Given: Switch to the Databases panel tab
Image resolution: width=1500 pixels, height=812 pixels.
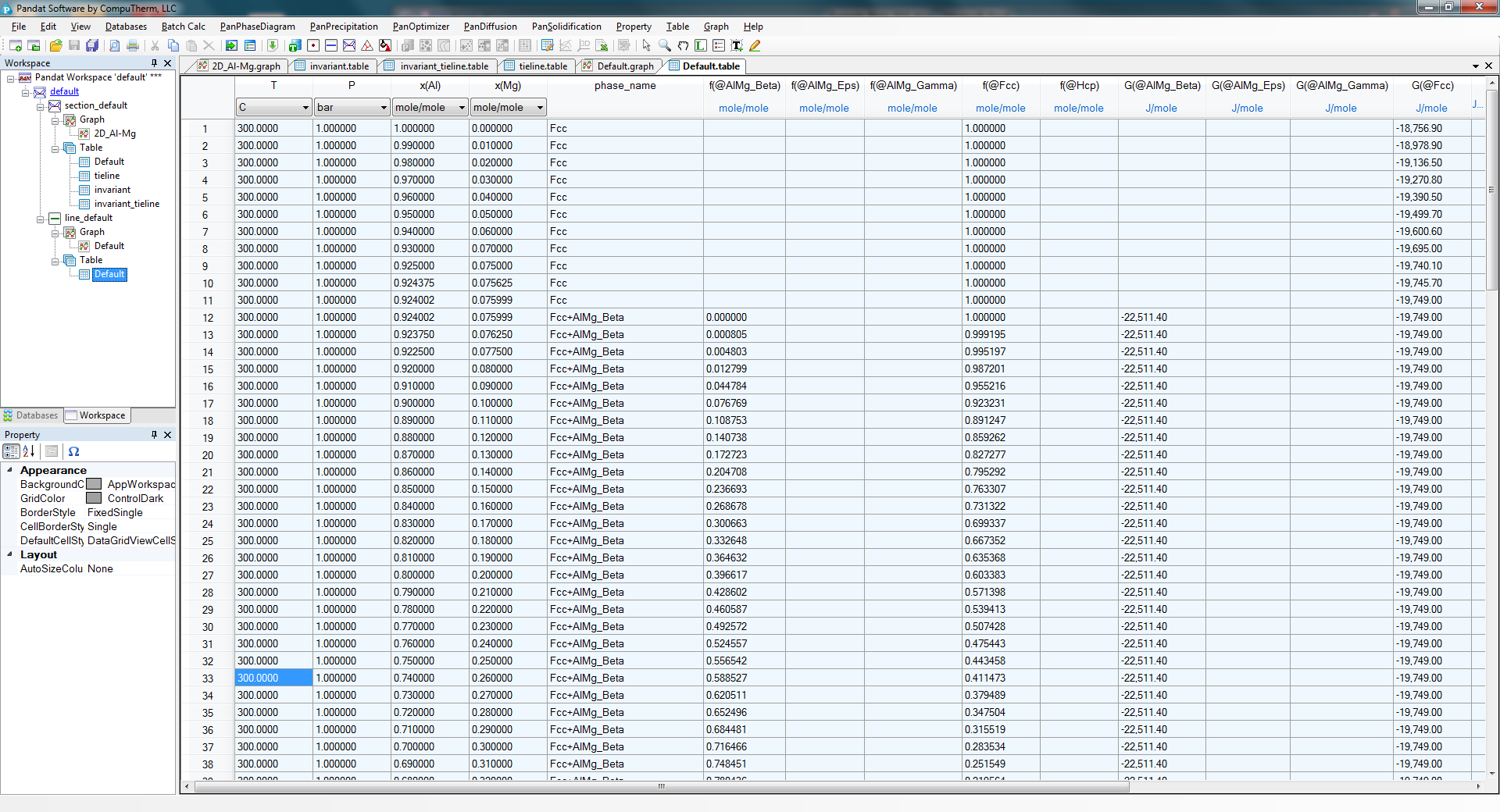Looking at the screenshot, I should pyautogui.click(x=31, y=415).
